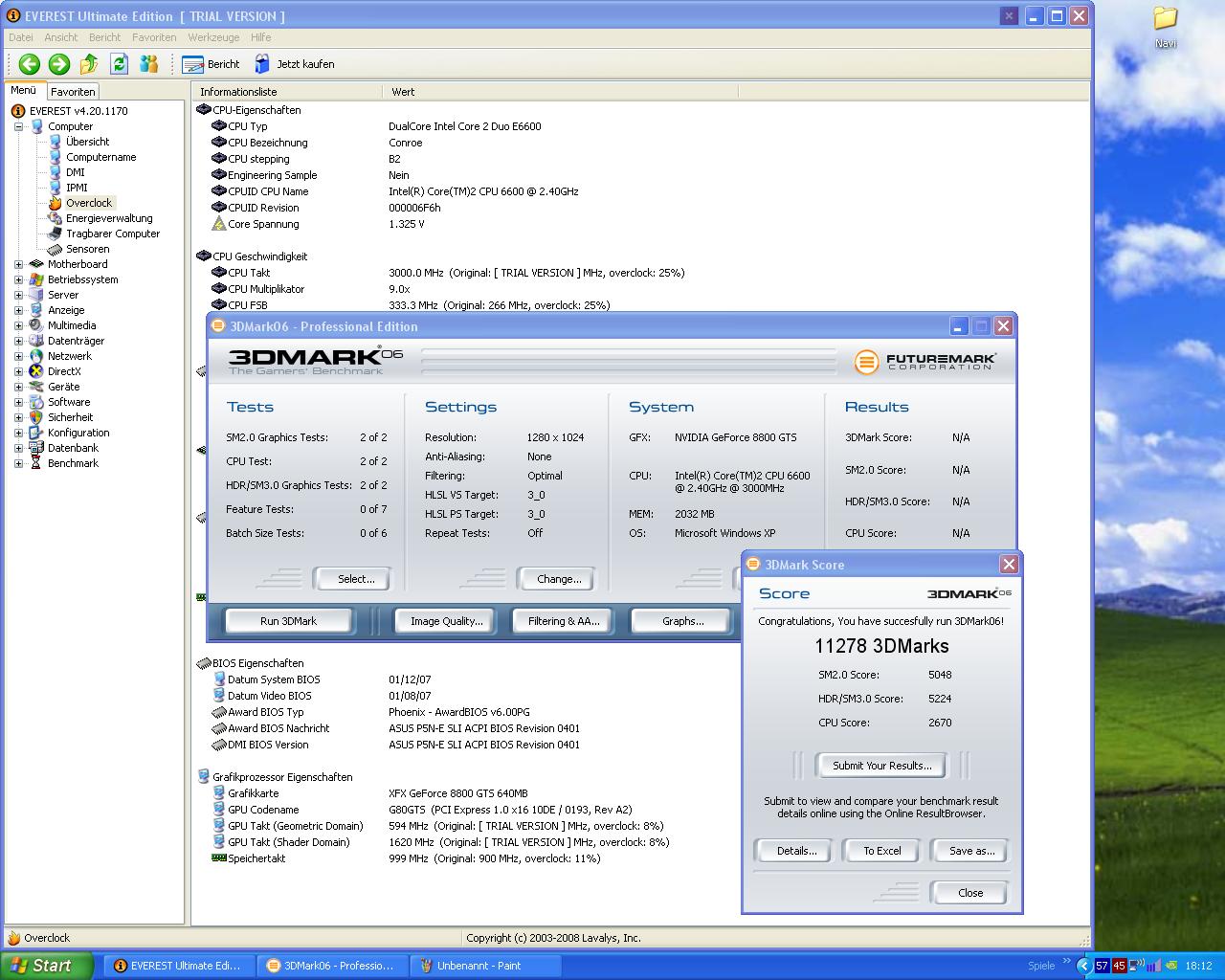1225x980 pixels.
Task: Click the Navi folder on desktop
Action: pos(1165,28)
